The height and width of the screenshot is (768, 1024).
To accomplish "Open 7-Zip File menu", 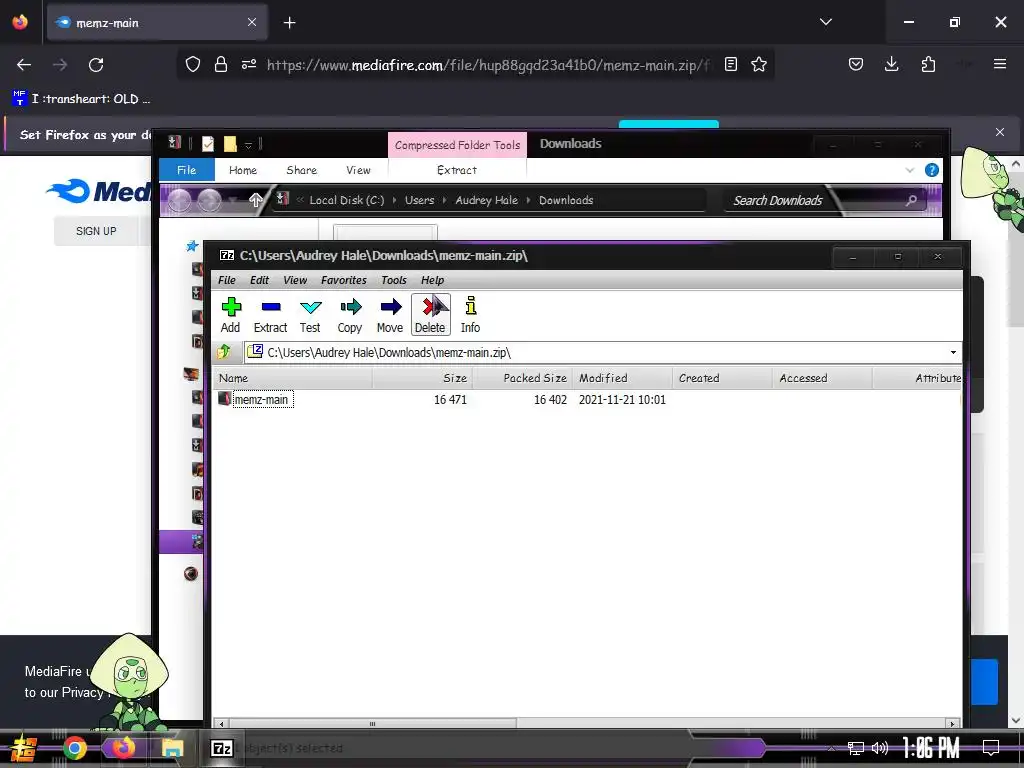I will [x=227, y=280].
